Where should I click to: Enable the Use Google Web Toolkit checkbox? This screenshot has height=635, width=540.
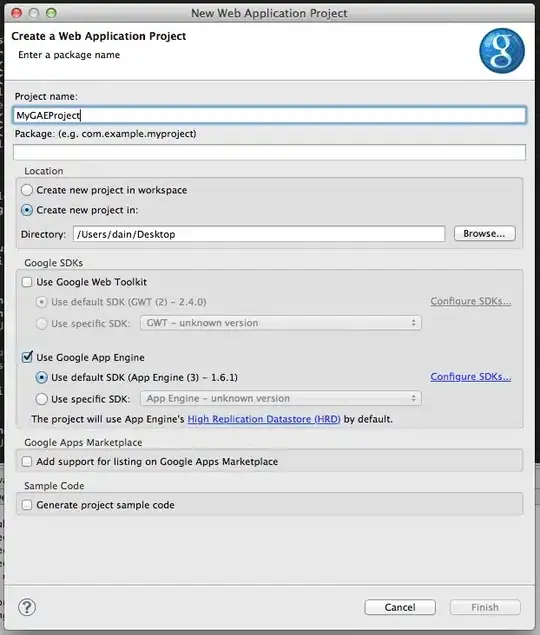[x=27, y=282]
